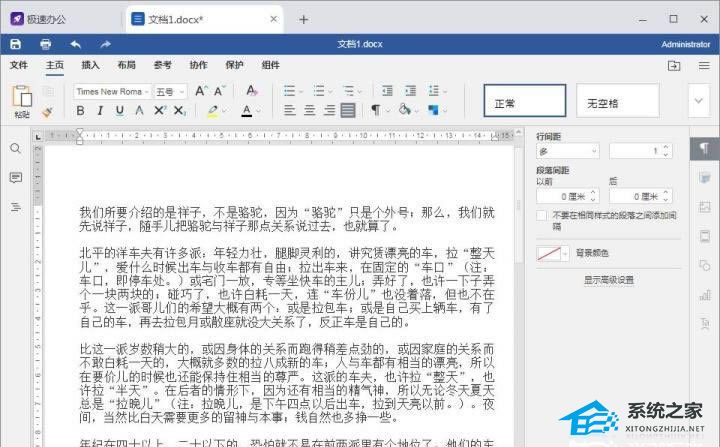
Task: Print the document using the printer icon
Action: point(45,44)
